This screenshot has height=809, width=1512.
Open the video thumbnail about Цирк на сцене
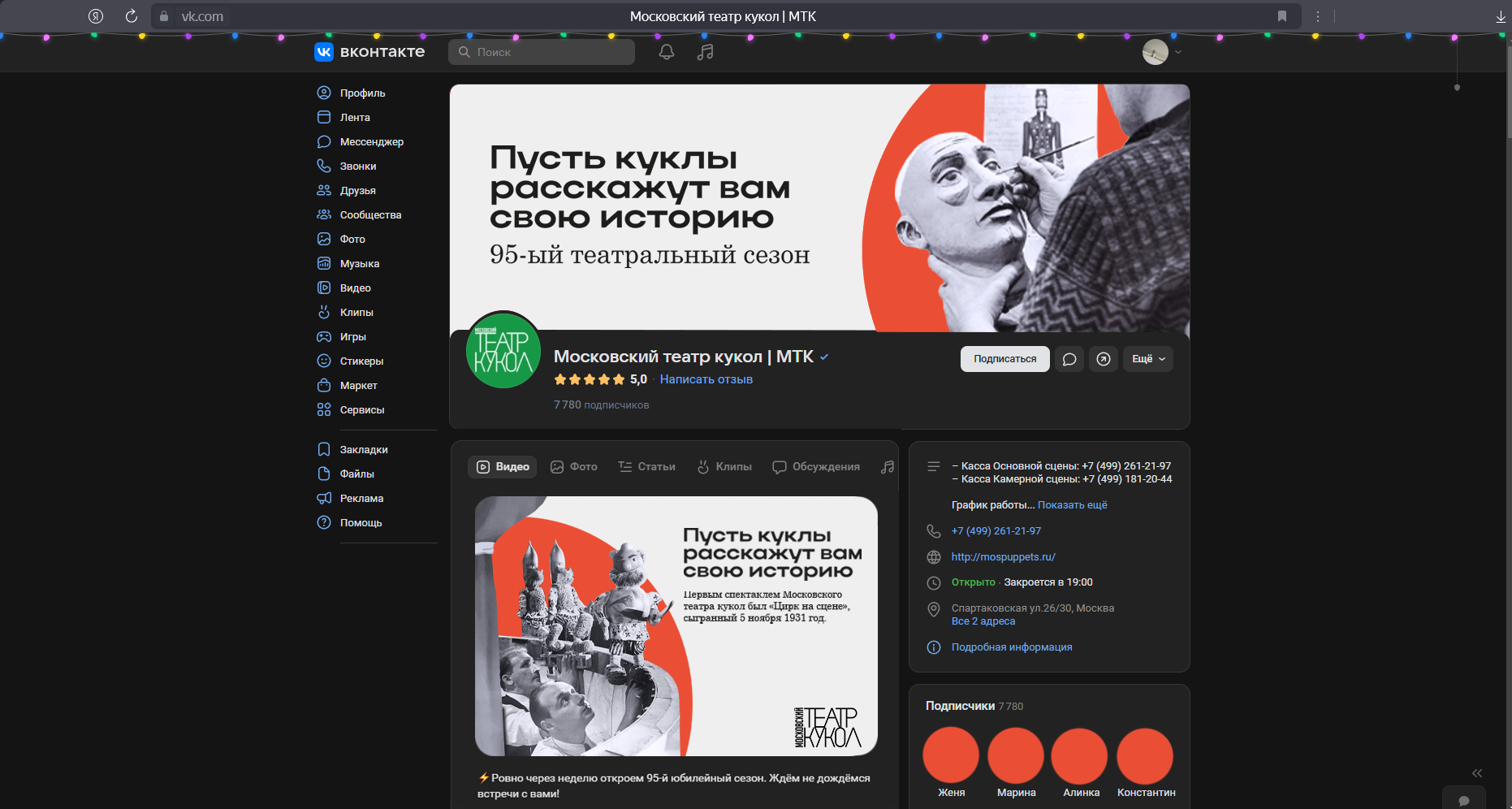point(676,626)
